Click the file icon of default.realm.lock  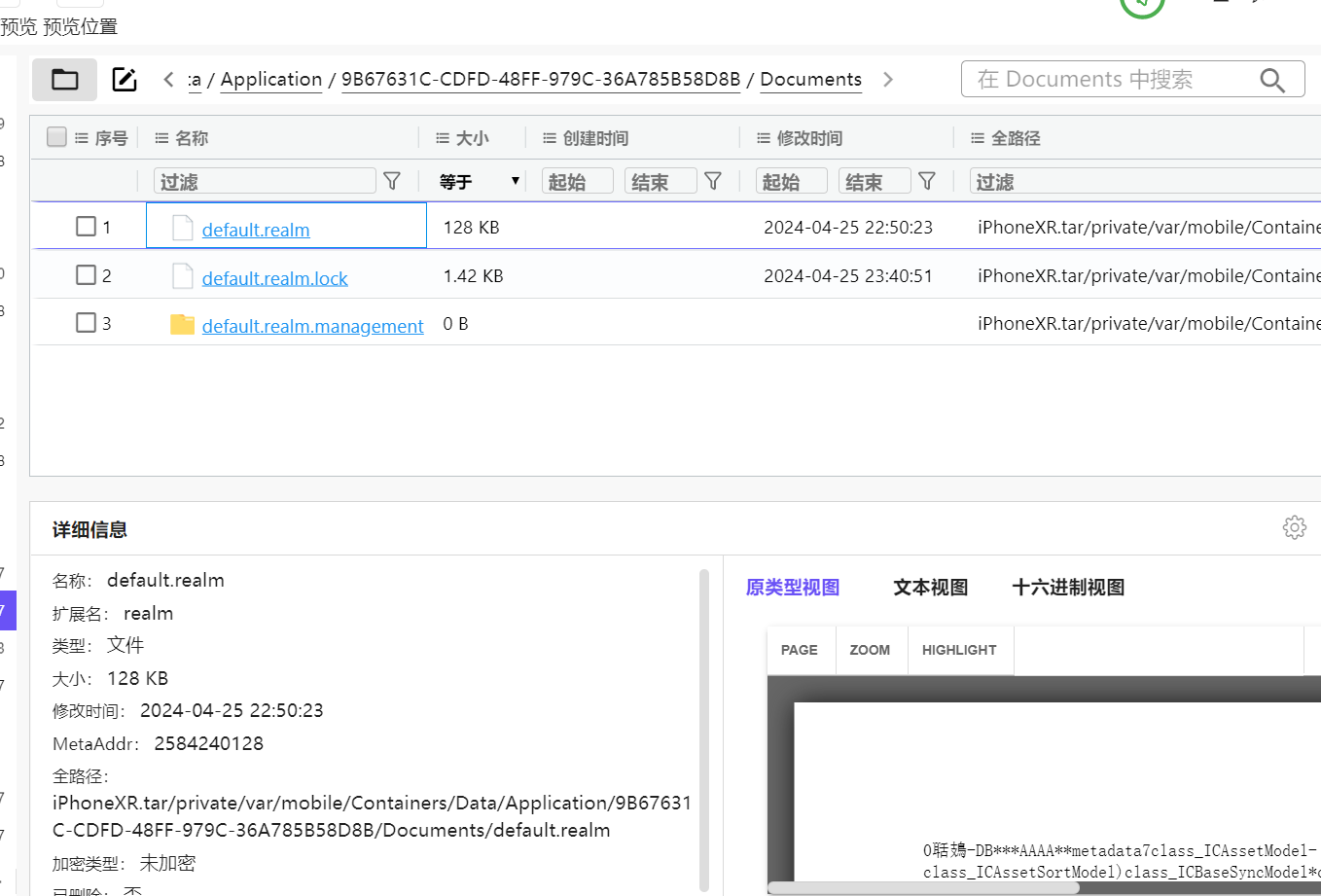coord(183,276)
